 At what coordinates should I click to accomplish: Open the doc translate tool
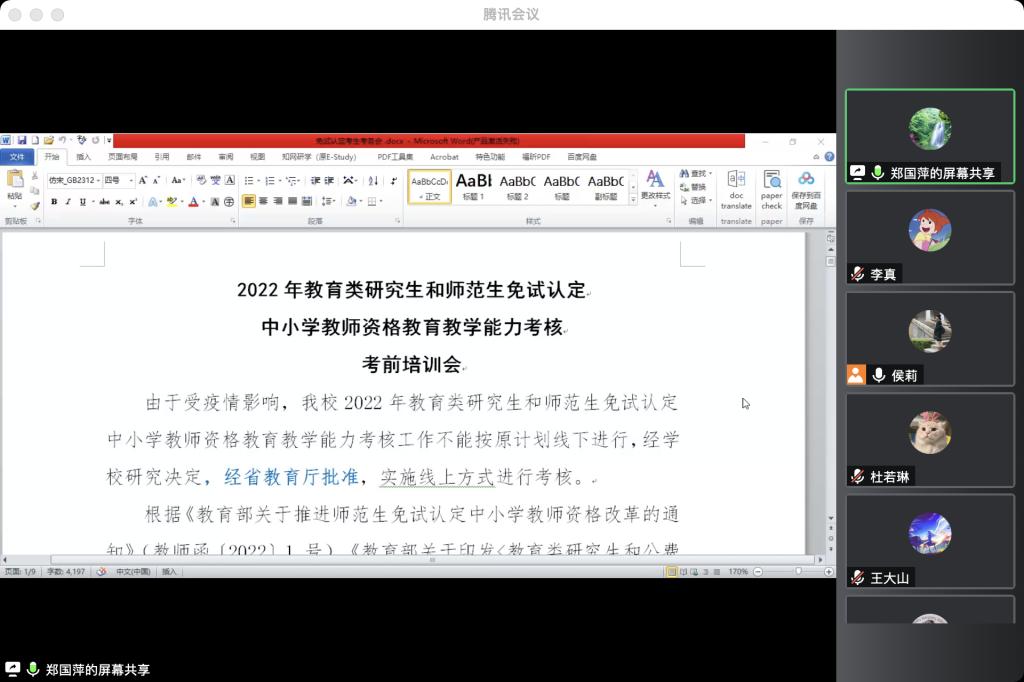(x=736, y=188)
